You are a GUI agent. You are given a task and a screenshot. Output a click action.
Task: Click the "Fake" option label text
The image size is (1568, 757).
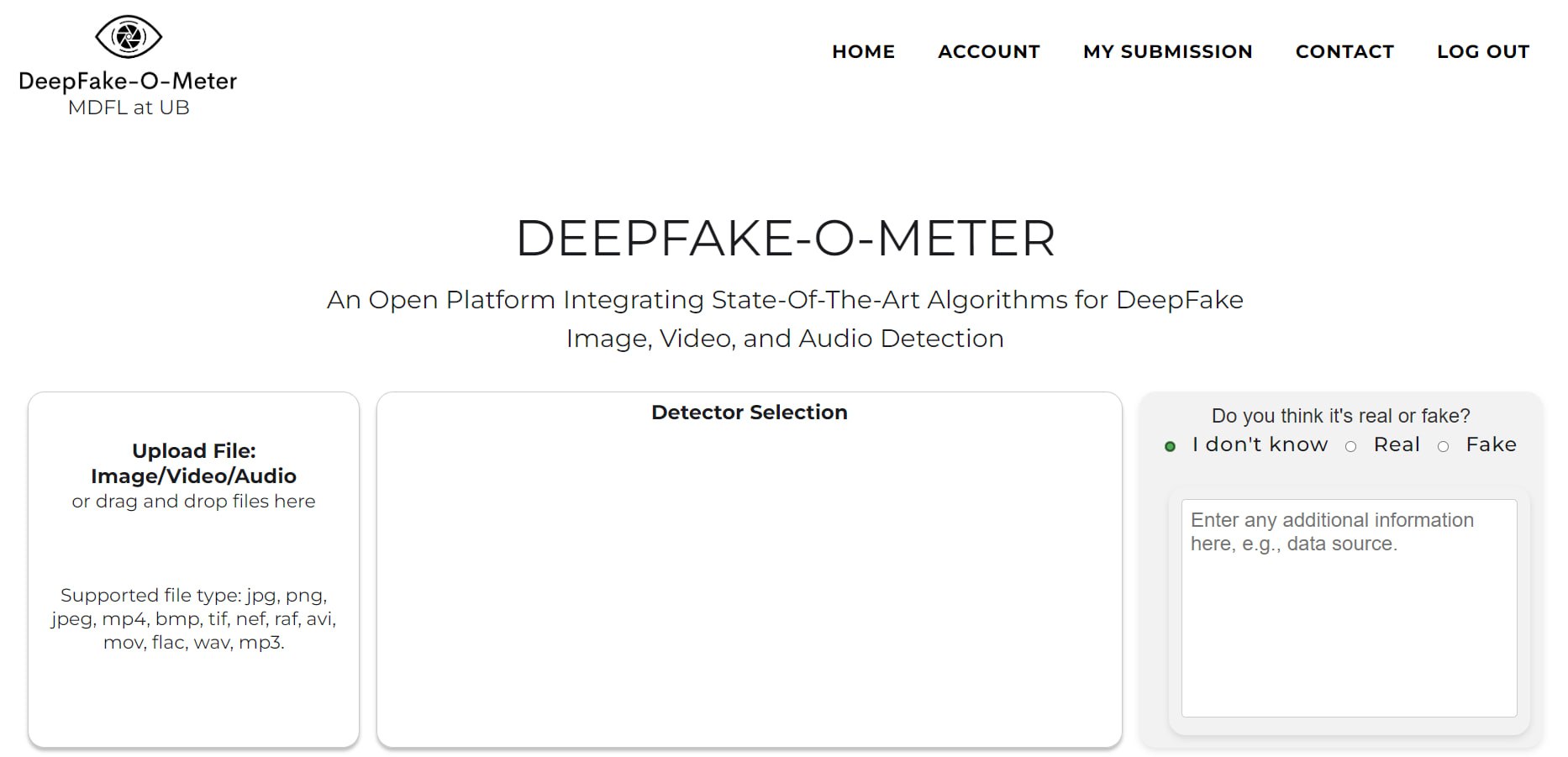tap(1491, 444)
